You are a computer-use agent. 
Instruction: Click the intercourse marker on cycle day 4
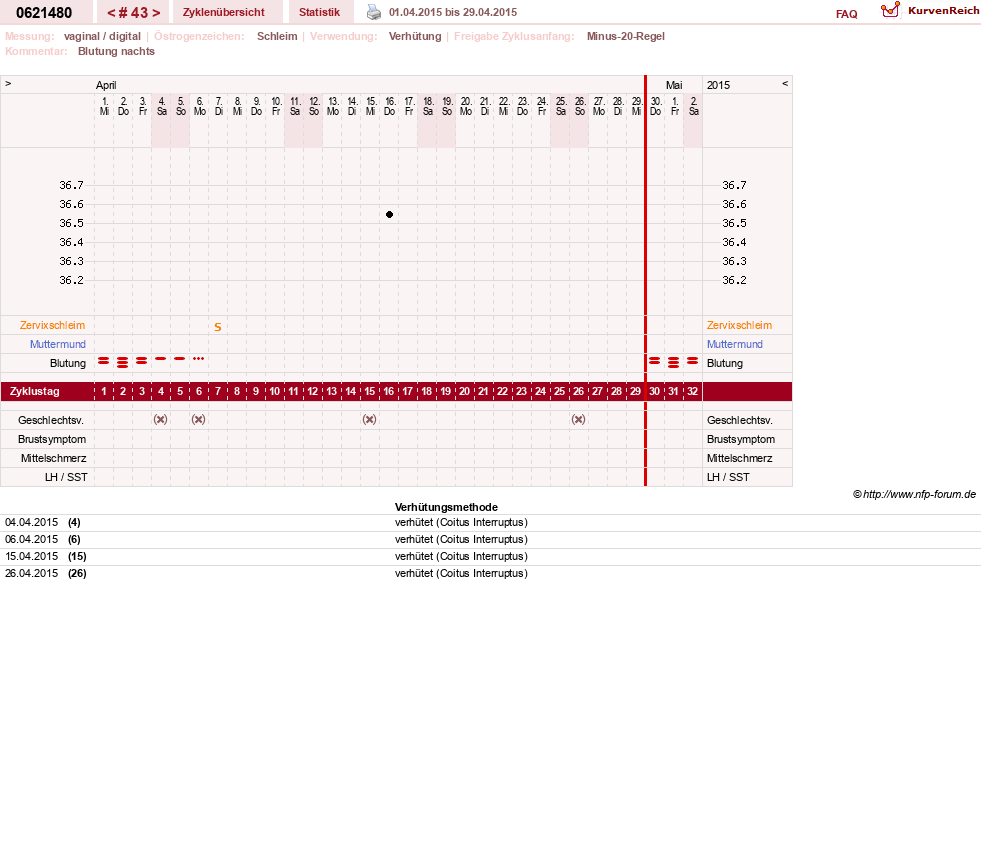tap(161, 419)
